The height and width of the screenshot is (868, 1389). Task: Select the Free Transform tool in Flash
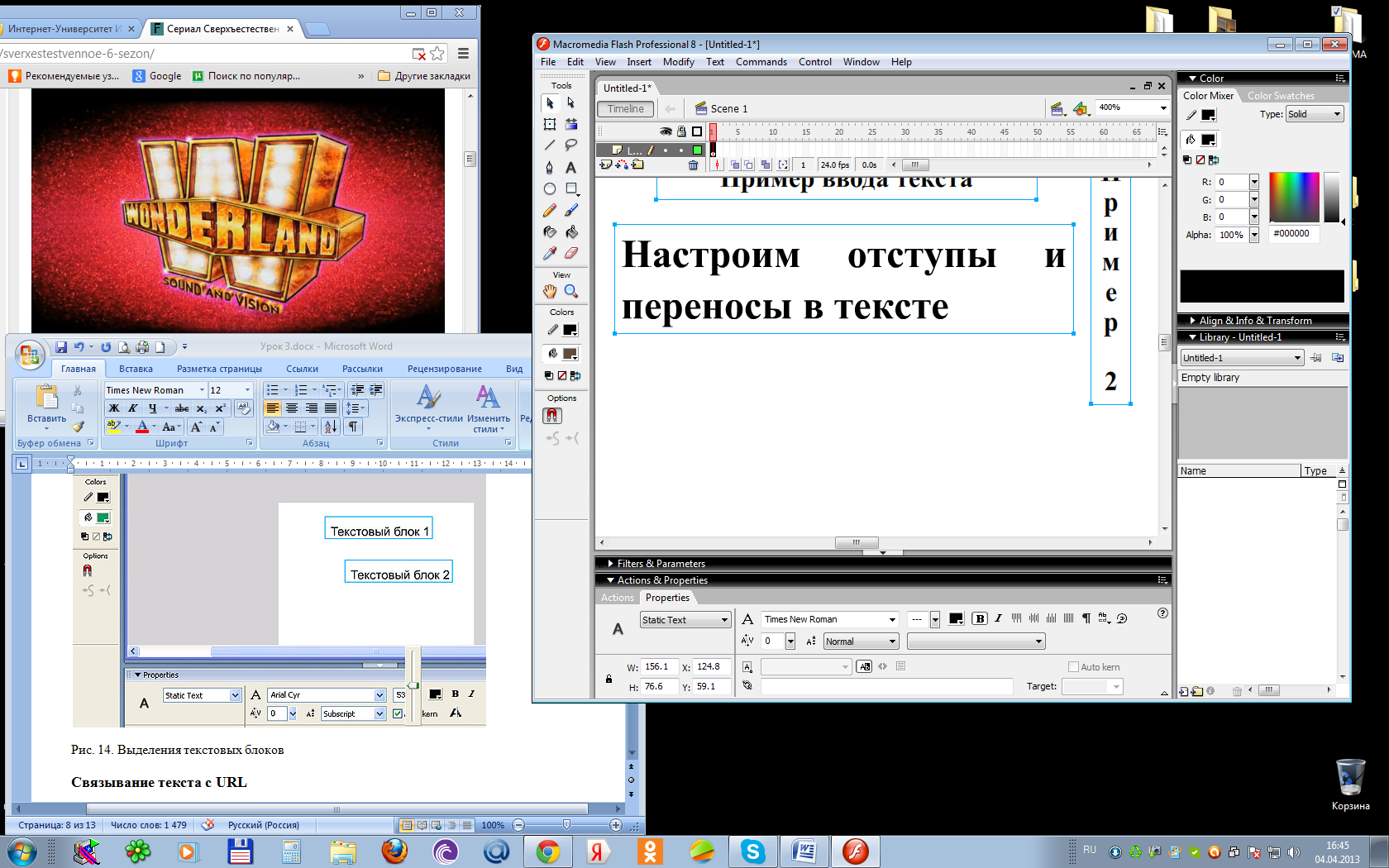pyautogui.click(x=550, y=124)
